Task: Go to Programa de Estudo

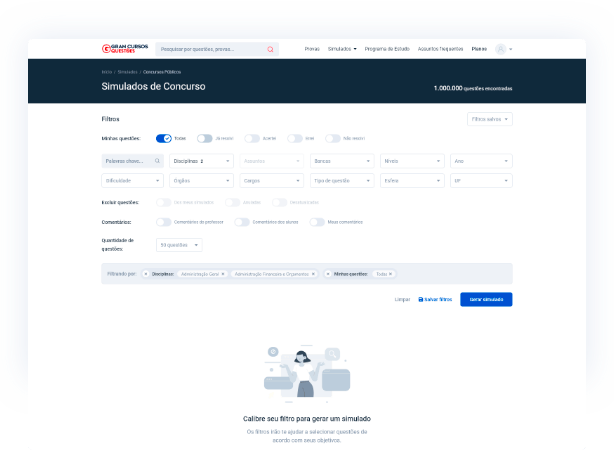Action: click(387, 49)
